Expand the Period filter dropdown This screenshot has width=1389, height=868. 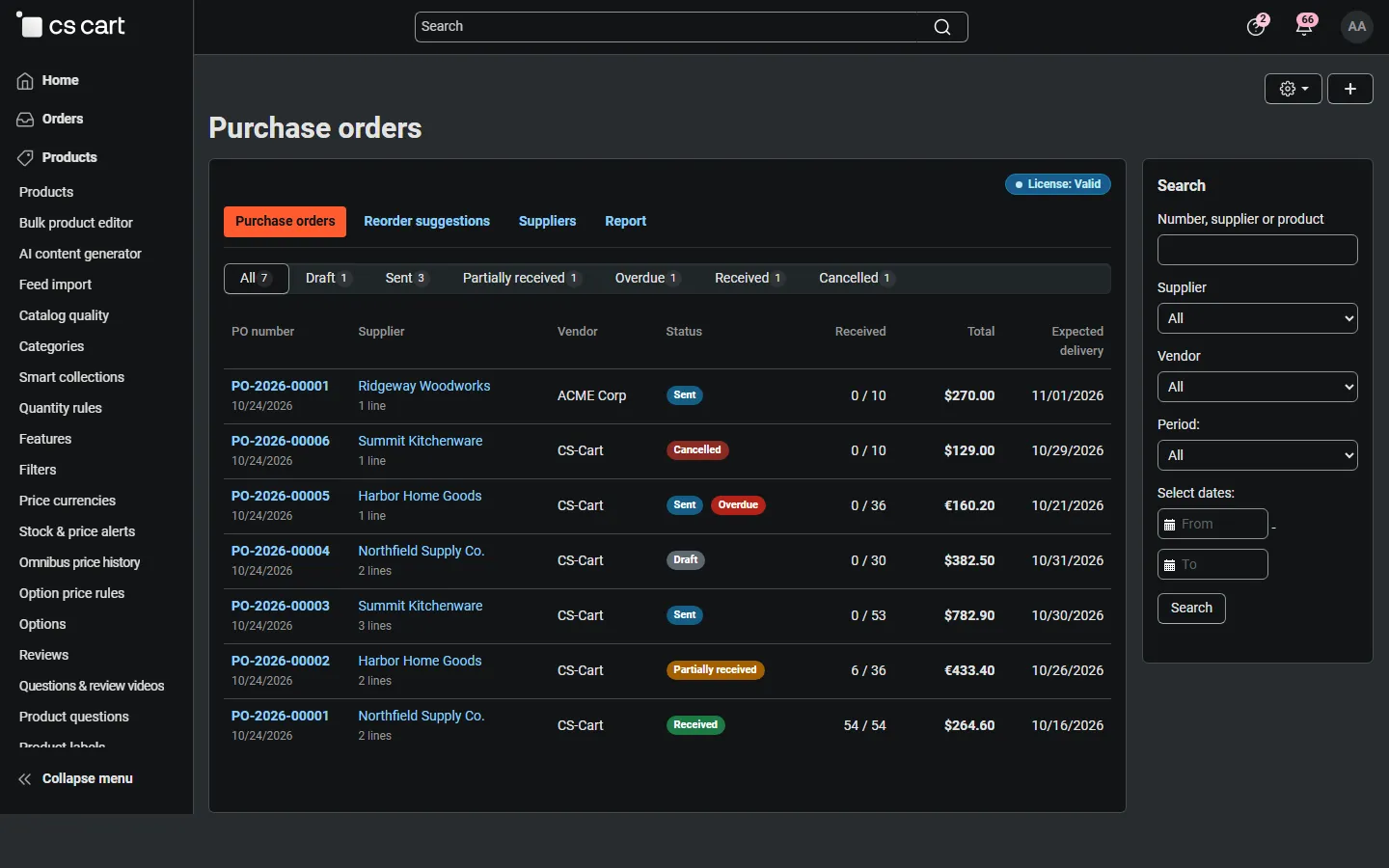(x=1258, y=455)
